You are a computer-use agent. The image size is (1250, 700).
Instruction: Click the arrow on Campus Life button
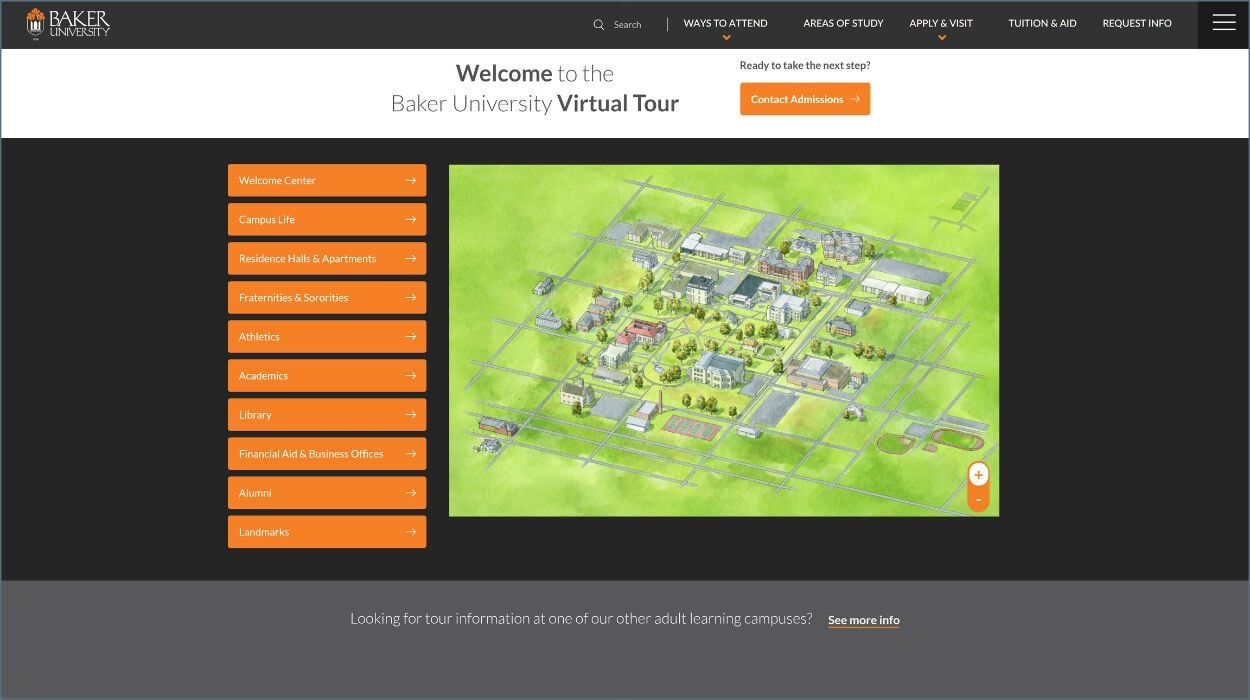411,220
